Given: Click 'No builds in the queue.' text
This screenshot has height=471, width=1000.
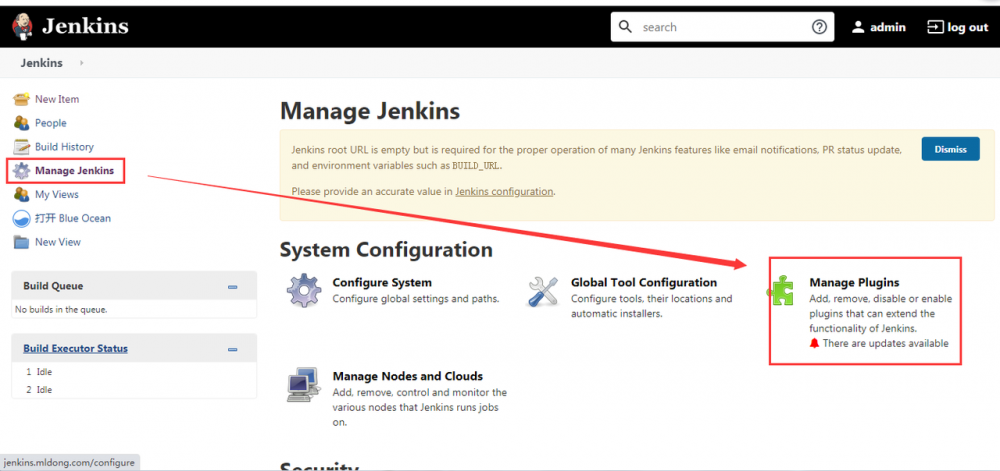Looking at the screenshot, I should point(61,310).
